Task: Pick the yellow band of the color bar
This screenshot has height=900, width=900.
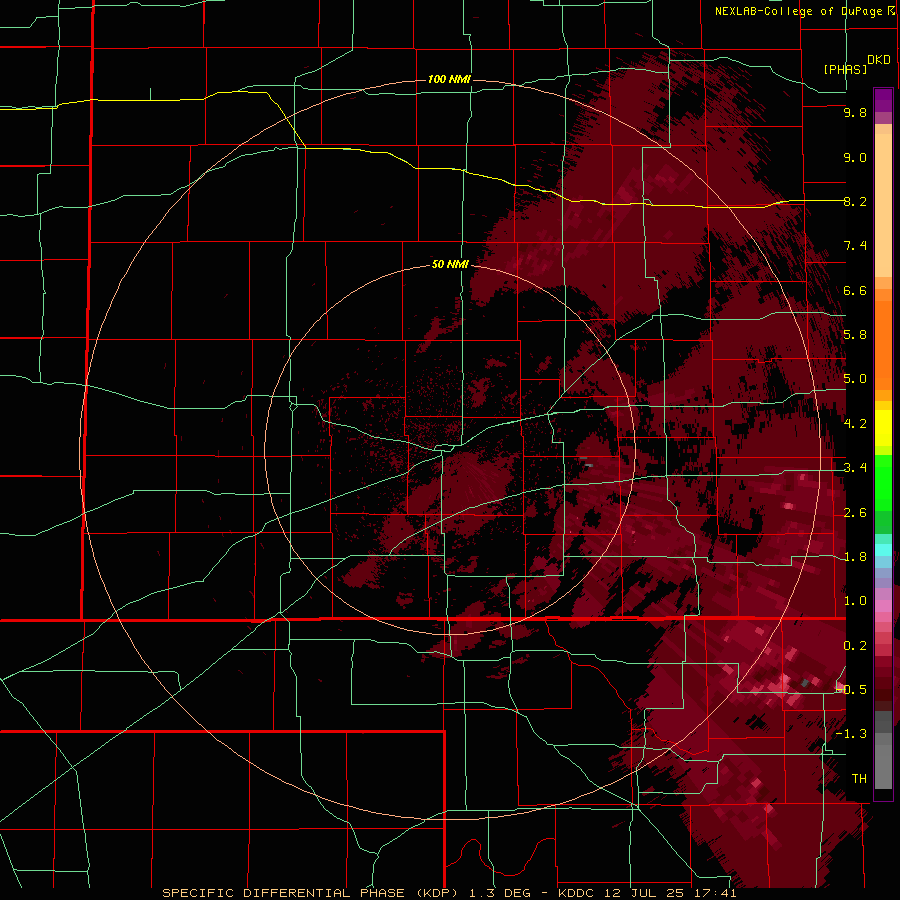Action: [x=883, y=428]
